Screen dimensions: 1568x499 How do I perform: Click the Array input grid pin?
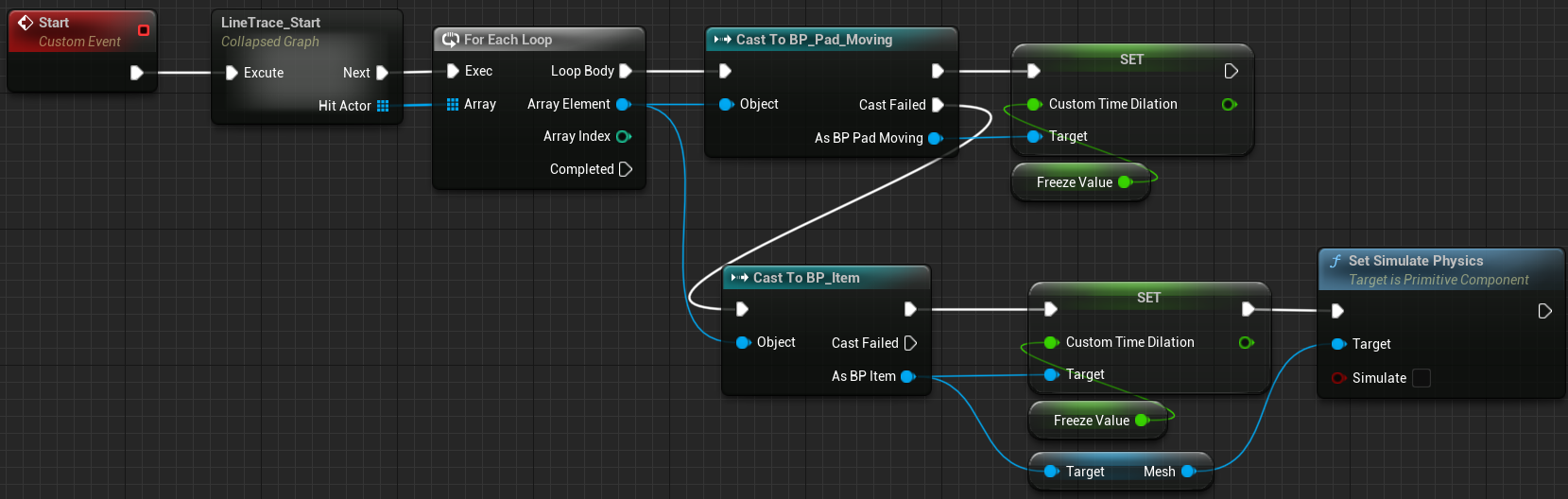tap(453, 104)
